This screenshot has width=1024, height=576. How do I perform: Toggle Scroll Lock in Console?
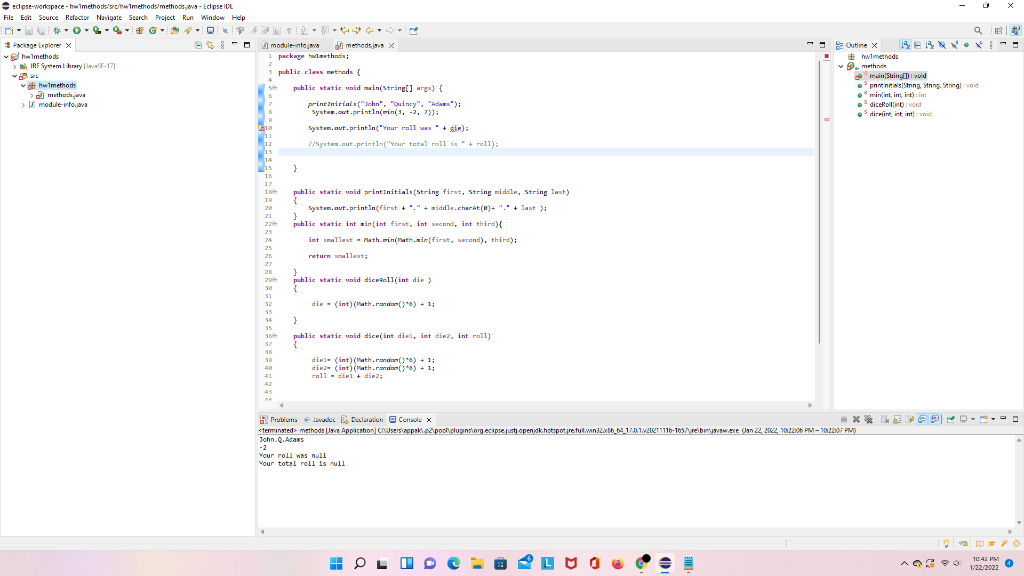(897, 419)
